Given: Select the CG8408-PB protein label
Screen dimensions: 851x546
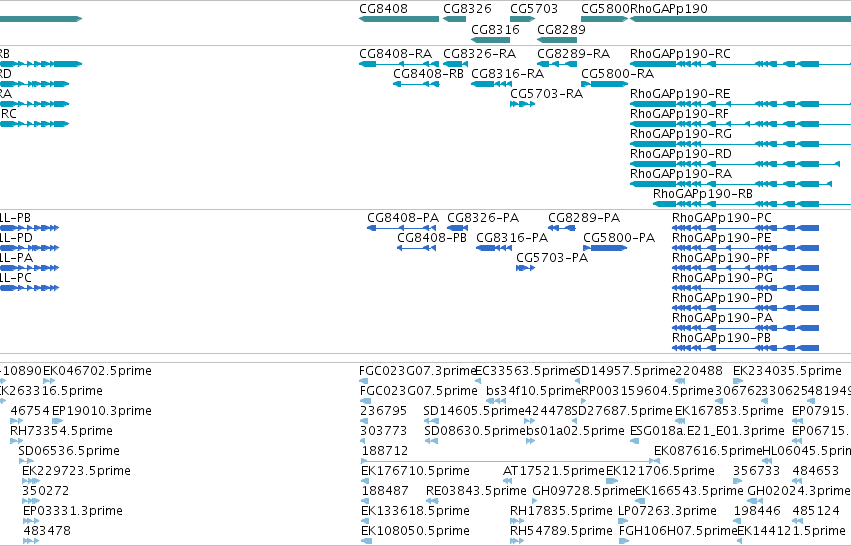Looking at the screenshot, I should click(432, 238).
